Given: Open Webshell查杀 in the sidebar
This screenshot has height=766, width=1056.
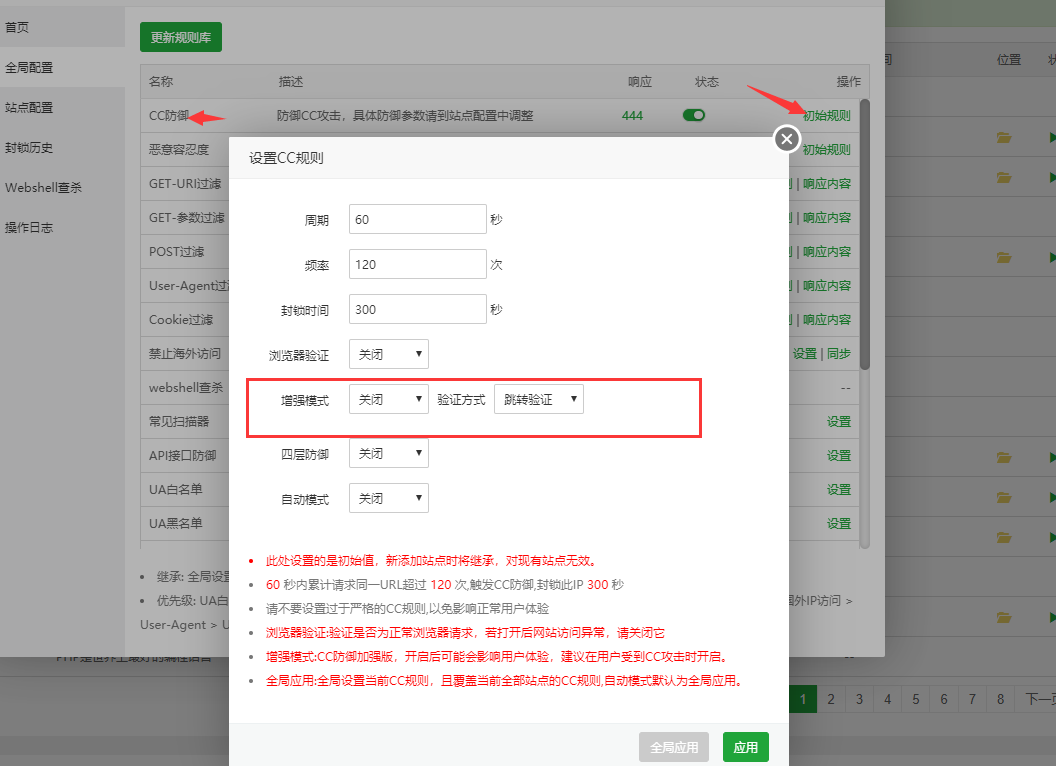Looking at the screenshot, I should (43, 187).
